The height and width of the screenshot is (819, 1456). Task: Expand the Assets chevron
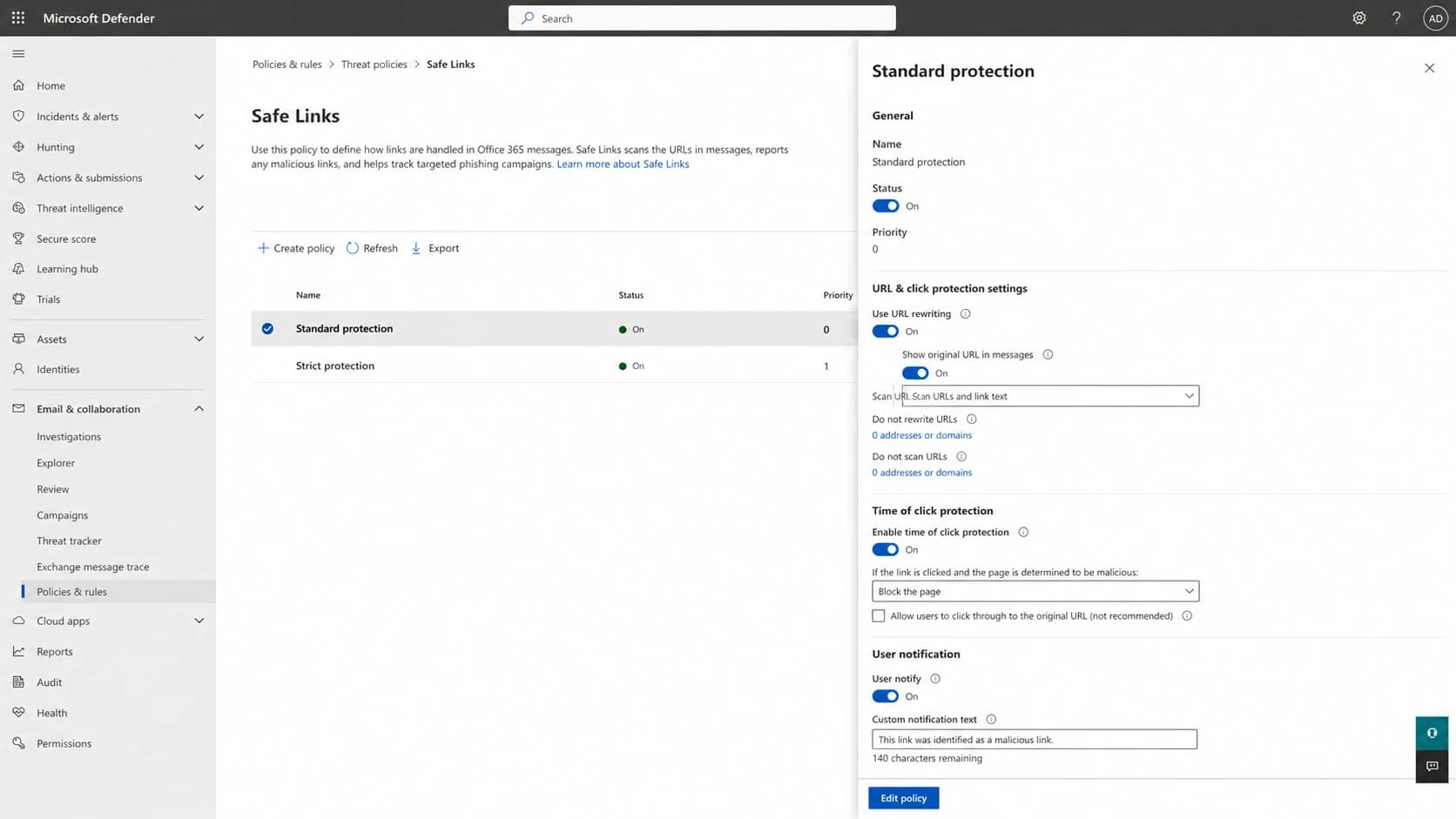(x=199, y=339)
